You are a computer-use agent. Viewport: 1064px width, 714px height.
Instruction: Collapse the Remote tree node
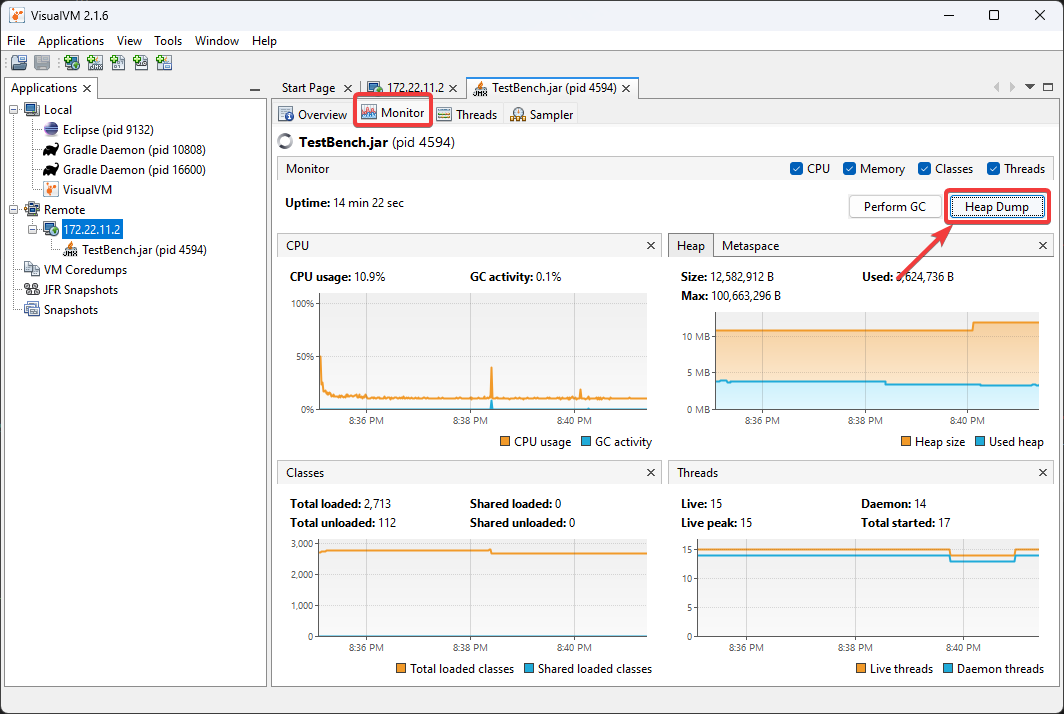click(14, 210)
